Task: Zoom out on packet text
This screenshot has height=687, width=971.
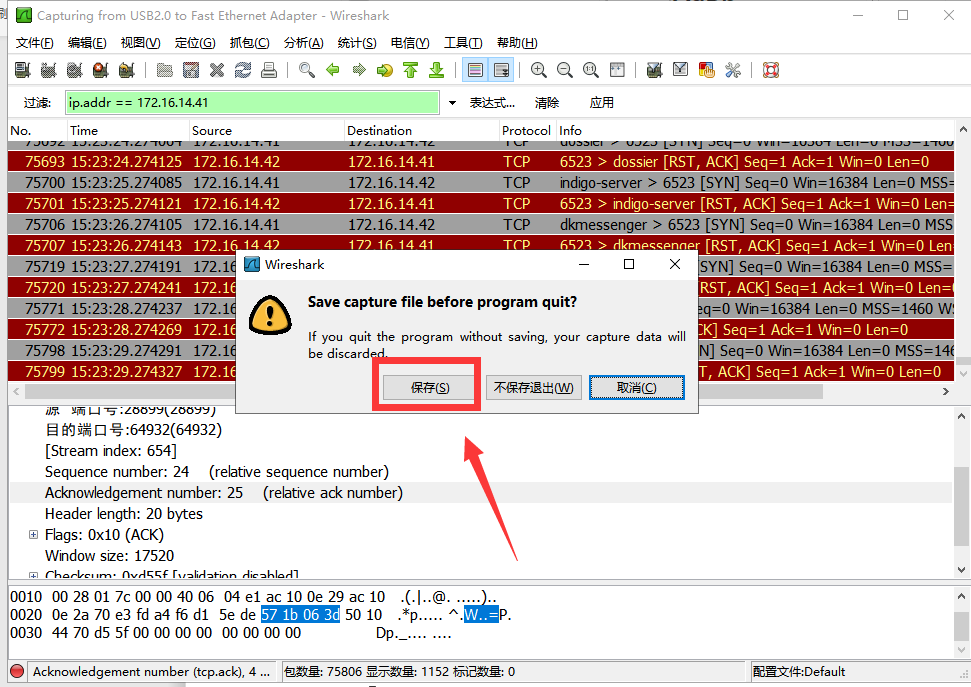Action: (565, 70)
